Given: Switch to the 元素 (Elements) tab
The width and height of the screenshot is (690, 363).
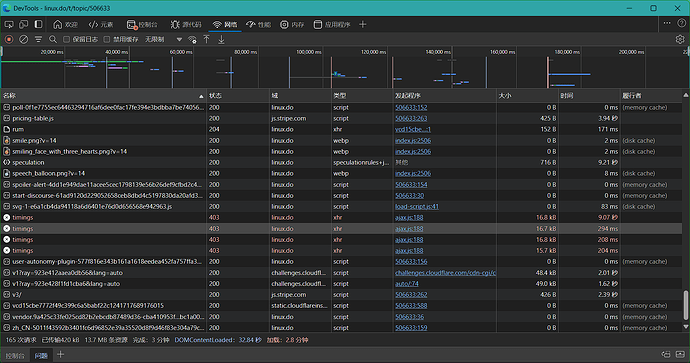Looking at the screenshot, I should (x=101, y=25).
